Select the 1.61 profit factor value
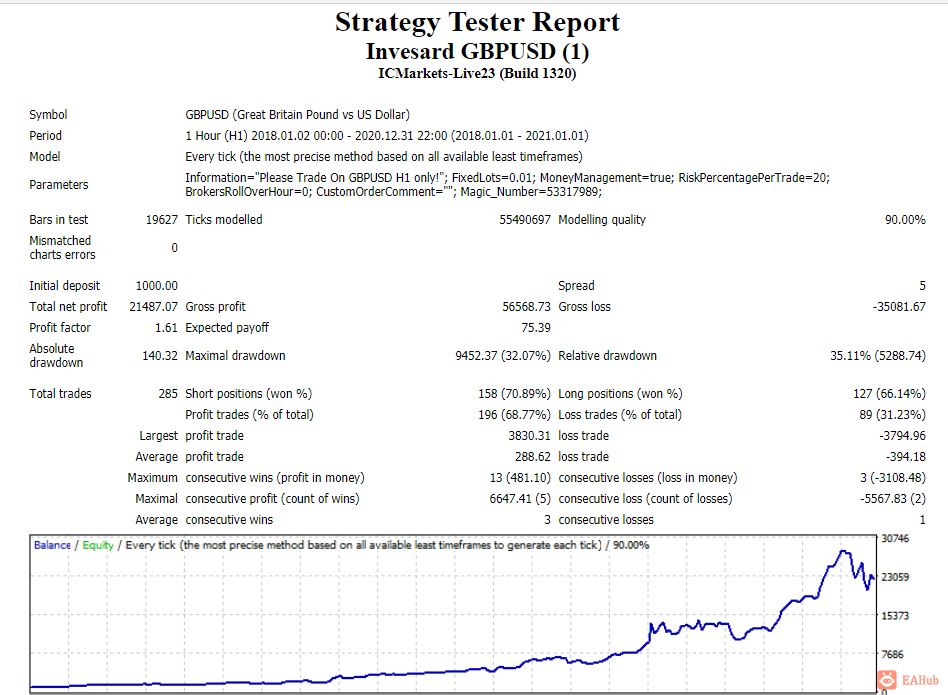Viewport: 948px width, 695px height. click(166, 328)
